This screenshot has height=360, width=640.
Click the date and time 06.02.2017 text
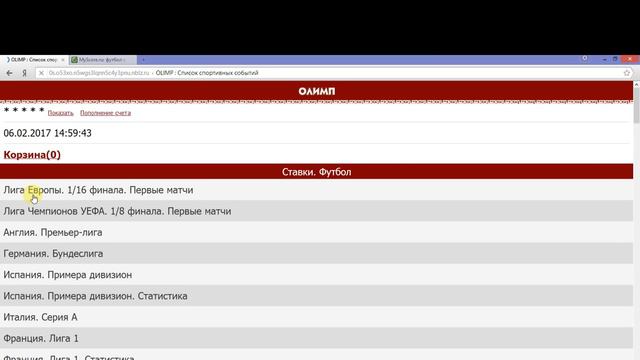47,133
